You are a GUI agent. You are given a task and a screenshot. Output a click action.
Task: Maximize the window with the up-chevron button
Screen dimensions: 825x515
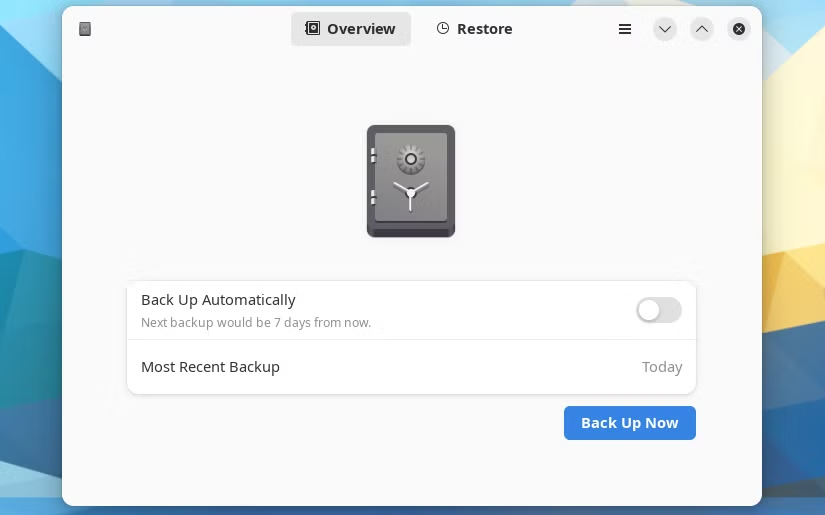pos(702,29)
